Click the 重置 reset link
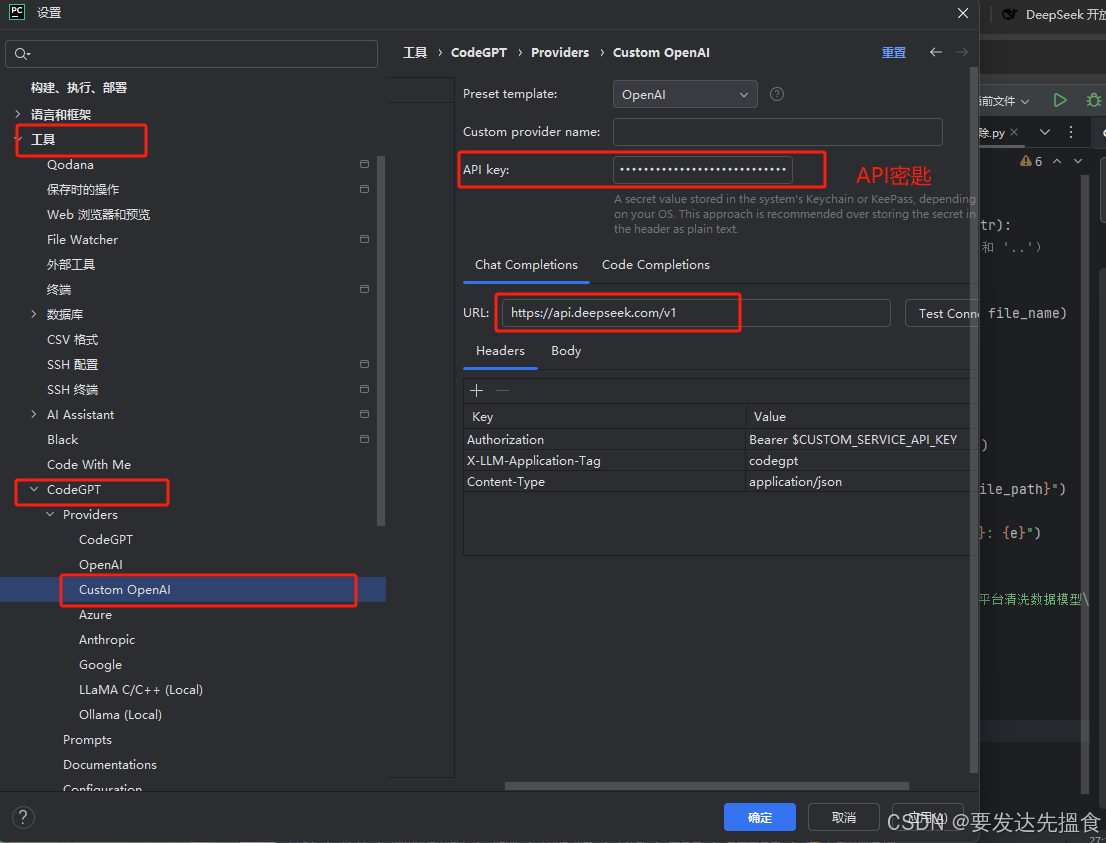 coord(894,52)
